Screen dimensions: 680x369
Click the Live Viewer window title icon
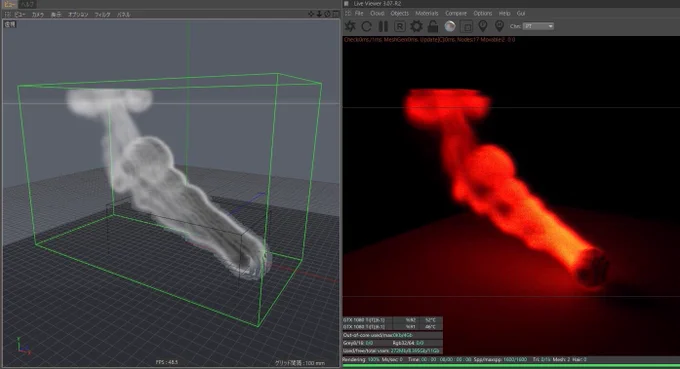347,3
